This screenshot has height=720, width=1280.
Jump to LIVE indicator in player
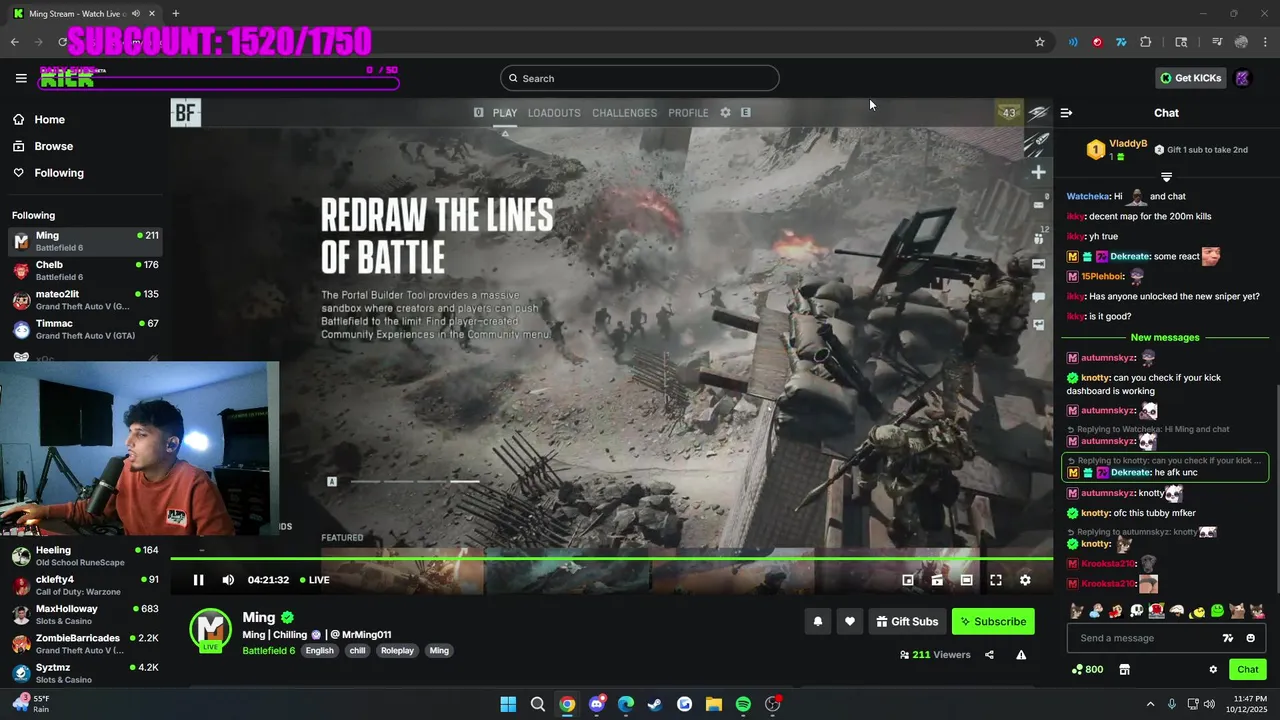coord(315,580)
